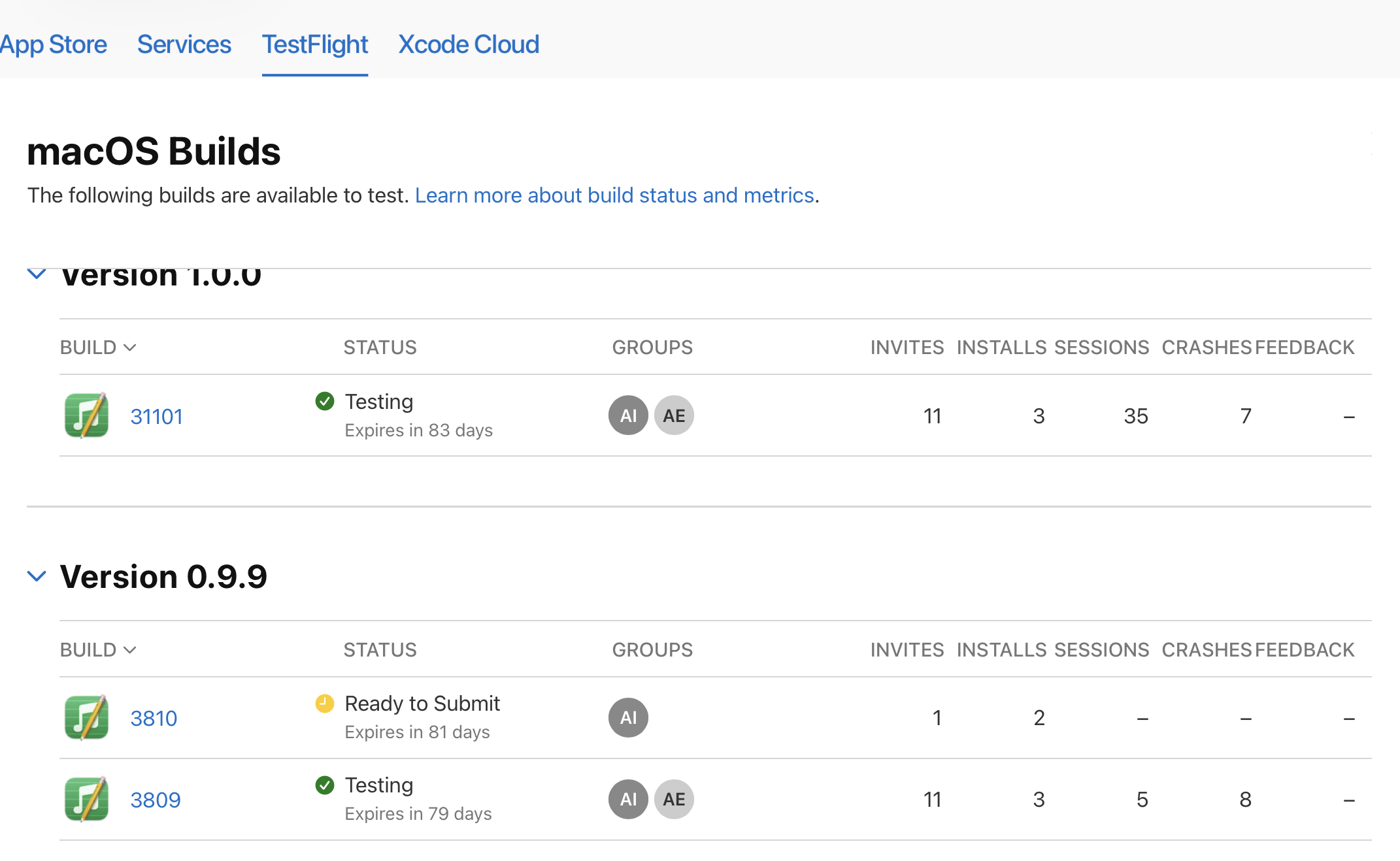Click sessions value 35 for build 31101
Screen dimensions: 1400x861
click(x=1136, y=416)
